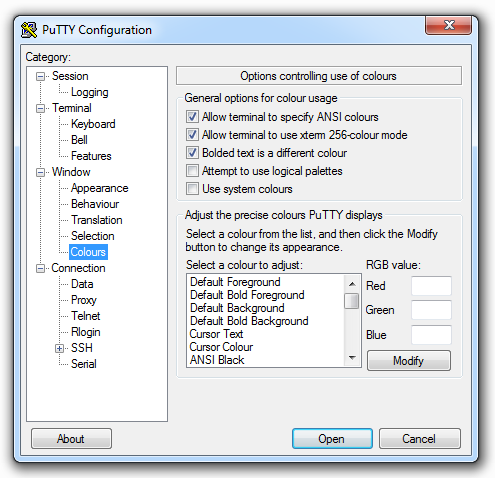
Task: Select Default Bold Foreground in colour list
Action: point(247,295)
